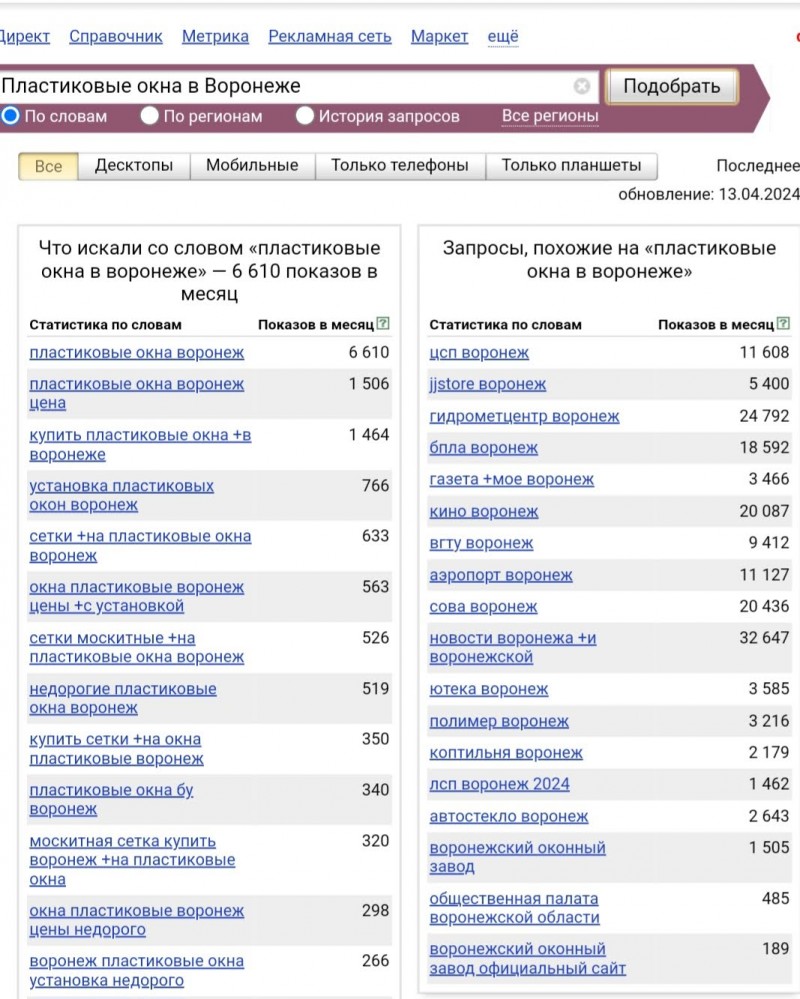This screenshot has height=999, width=800.
Task: Switch to 'Только планшеты' tab
Action: coord(571,166)
